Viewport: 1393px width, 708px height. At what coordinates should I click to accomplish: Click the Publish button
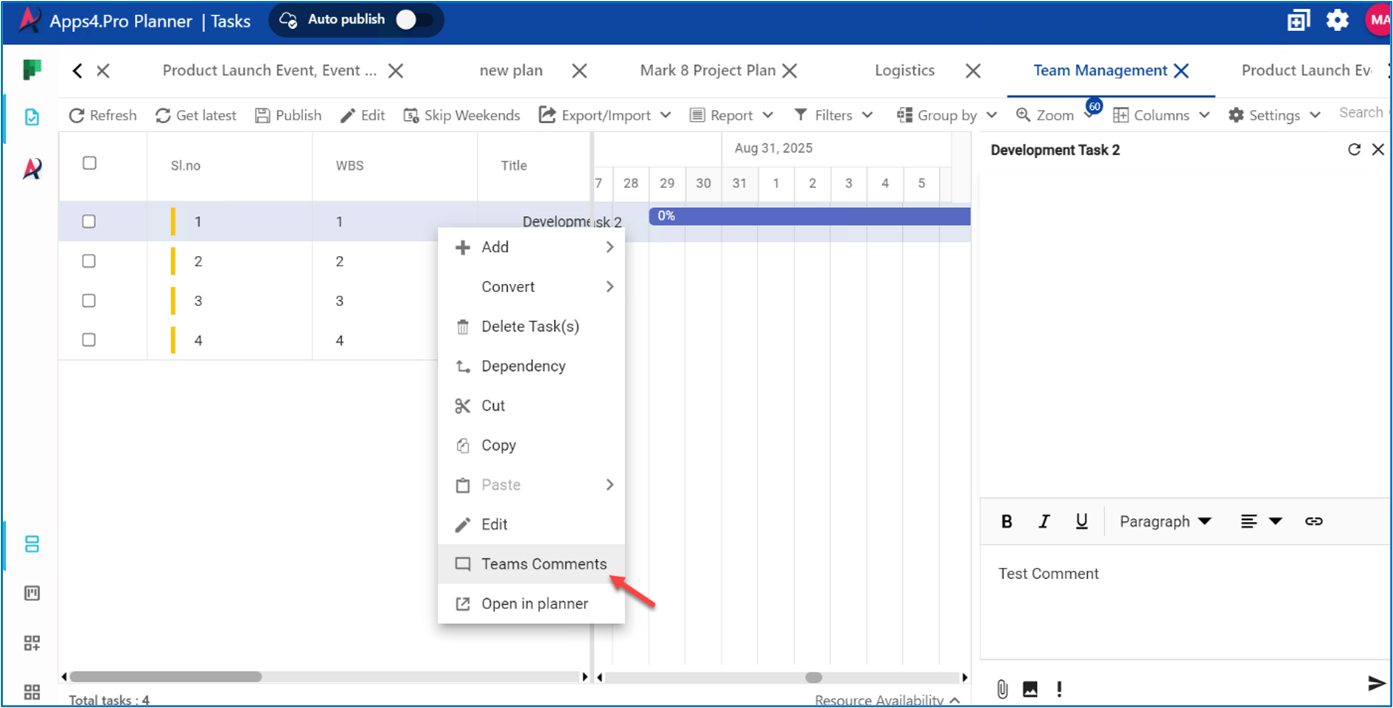(288, 115)
